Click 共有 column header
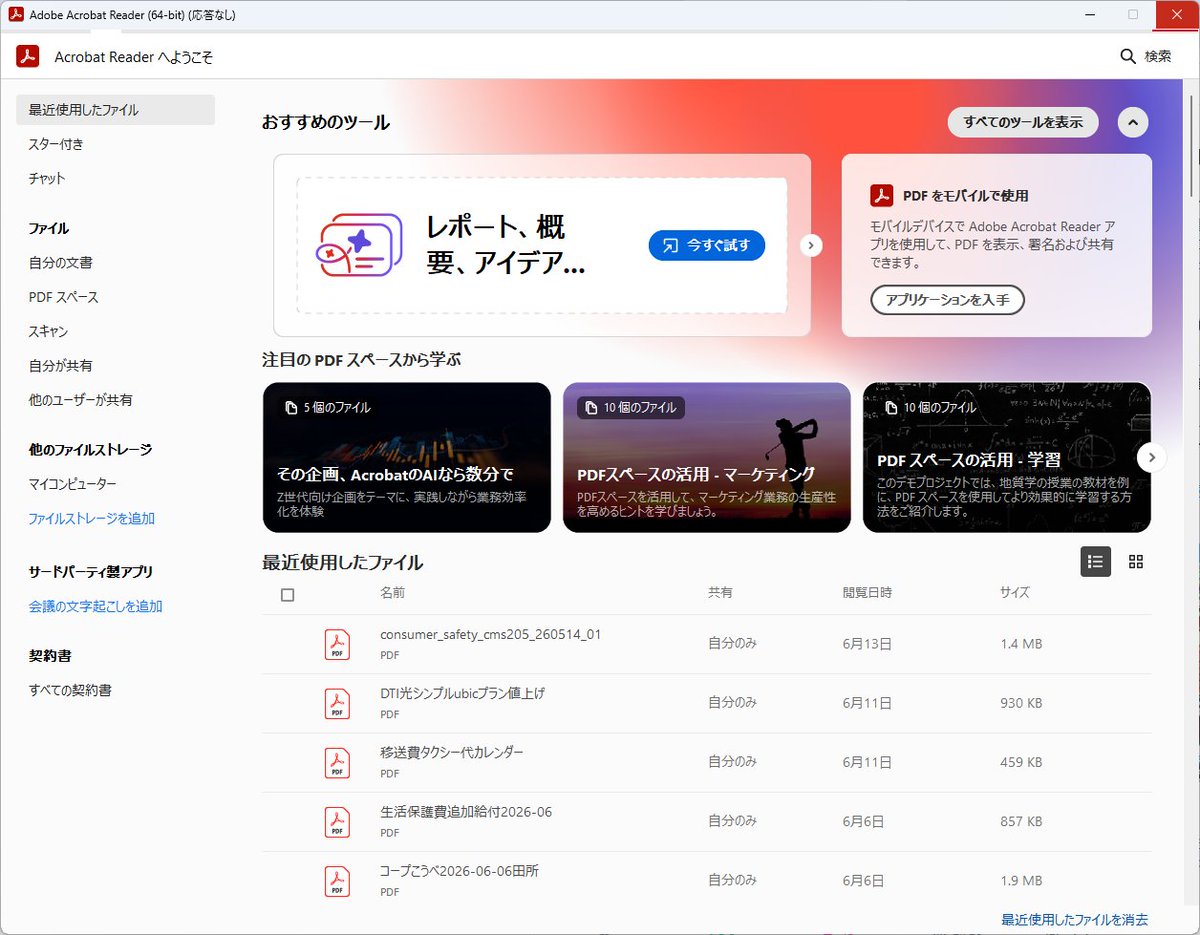Image resolution: width=1200 pixels, height=935 pixels. tap(720, 593)
